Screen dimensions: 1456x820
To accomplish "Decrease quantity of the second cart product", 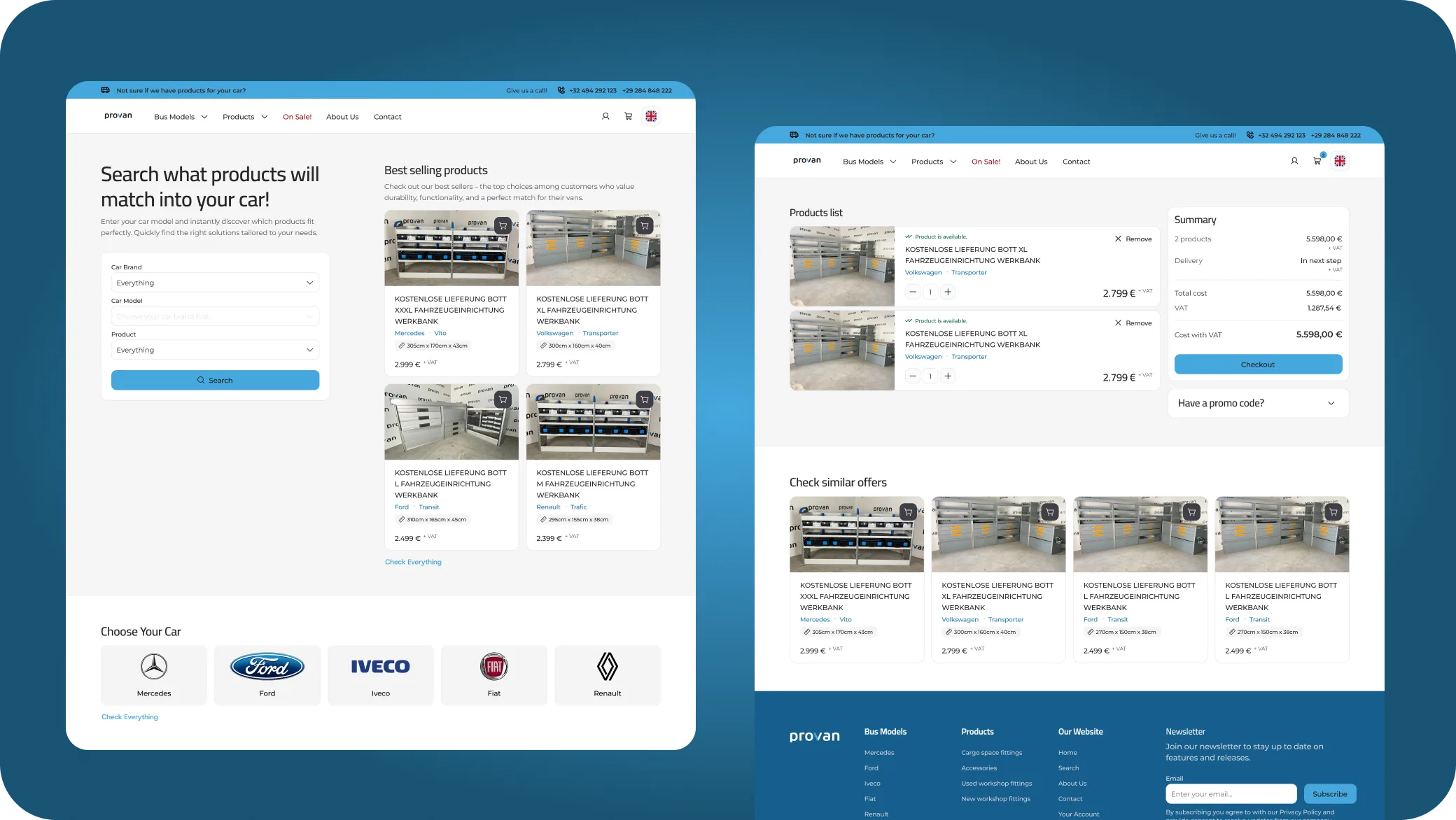I will click(x=913, y=376).
